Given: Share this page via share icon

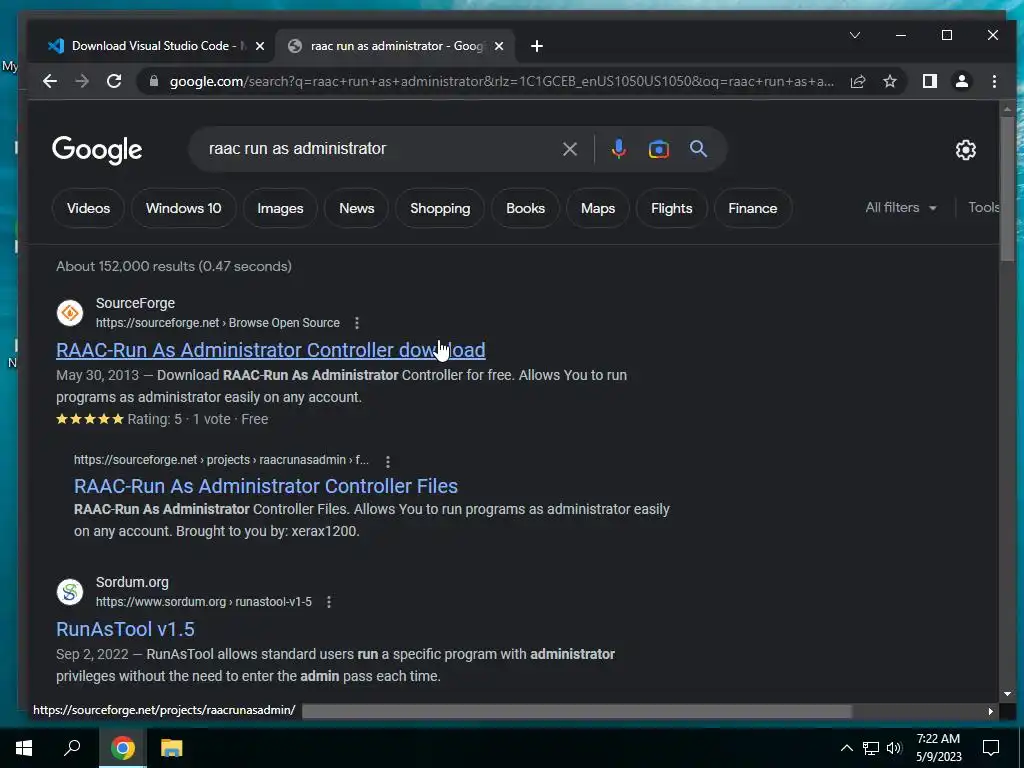Looking at the screenshot, I should pyautogui.click(x=857, y=82).
